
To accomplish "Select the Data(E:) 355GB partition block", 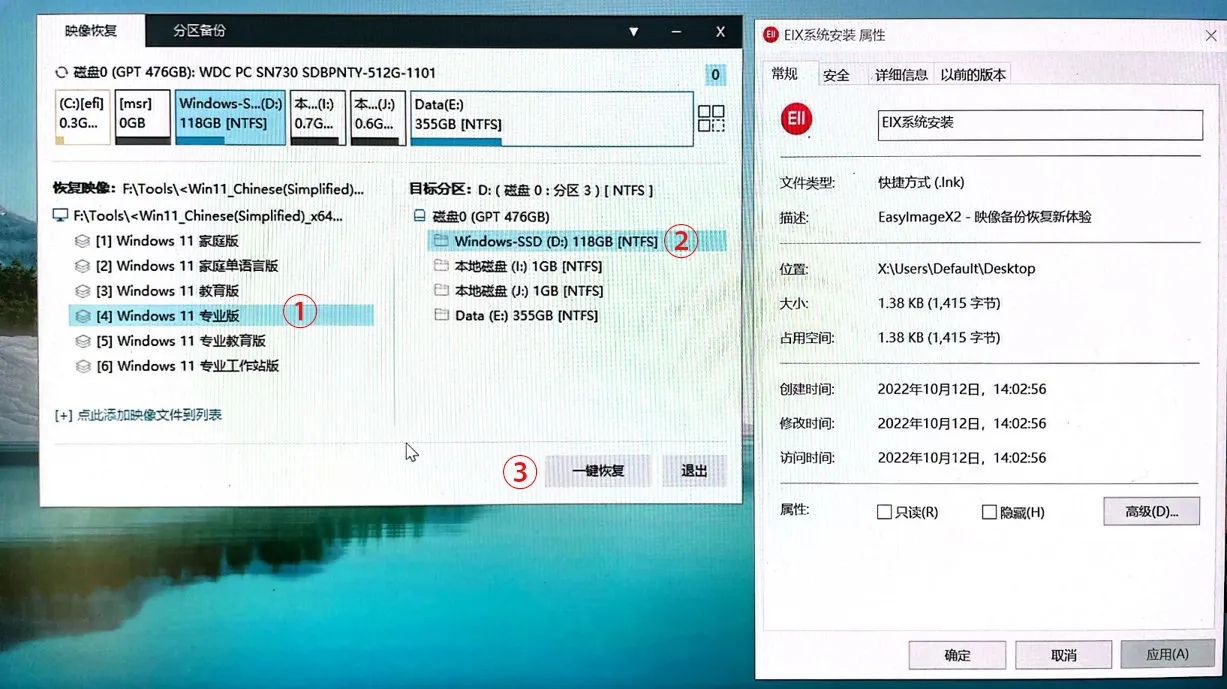I will pos(552,117).
